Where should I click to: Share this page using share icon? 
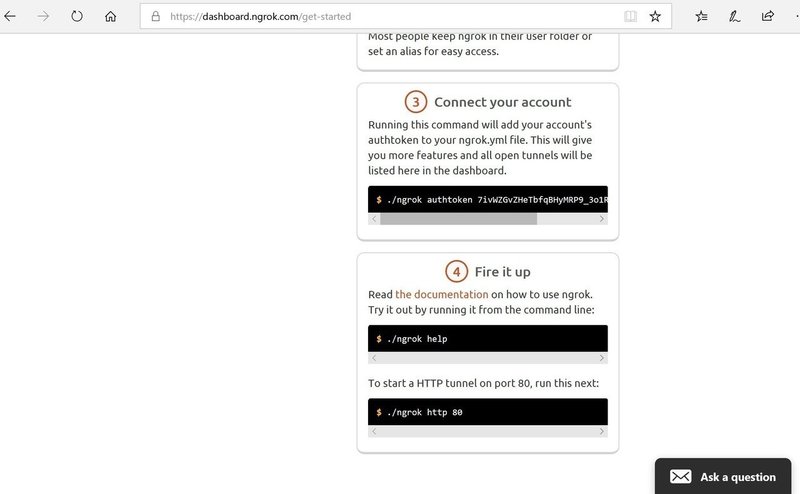pos(767,16)
